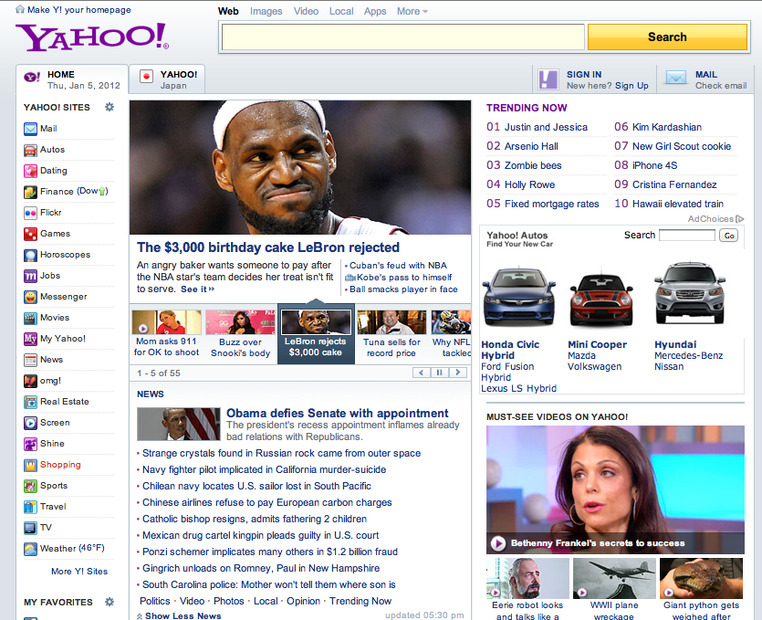The height and width of the screenshot is (620, 762).
Task: Open Tuna sells for record price thumbnail
Action: (x=392, y=323)
